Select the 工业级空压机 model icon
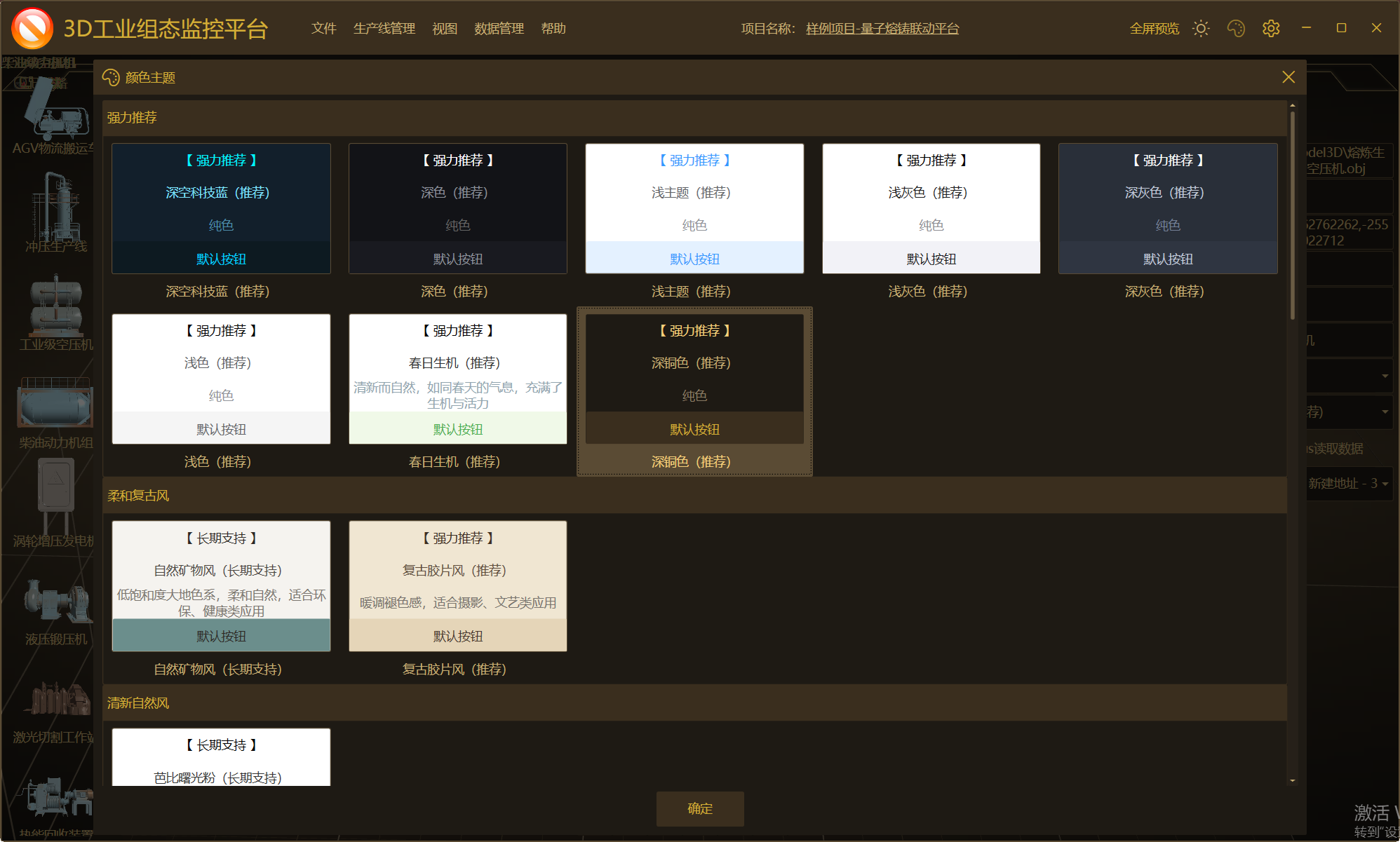Screen dimensions: 1400x842 tap(55, 306)
